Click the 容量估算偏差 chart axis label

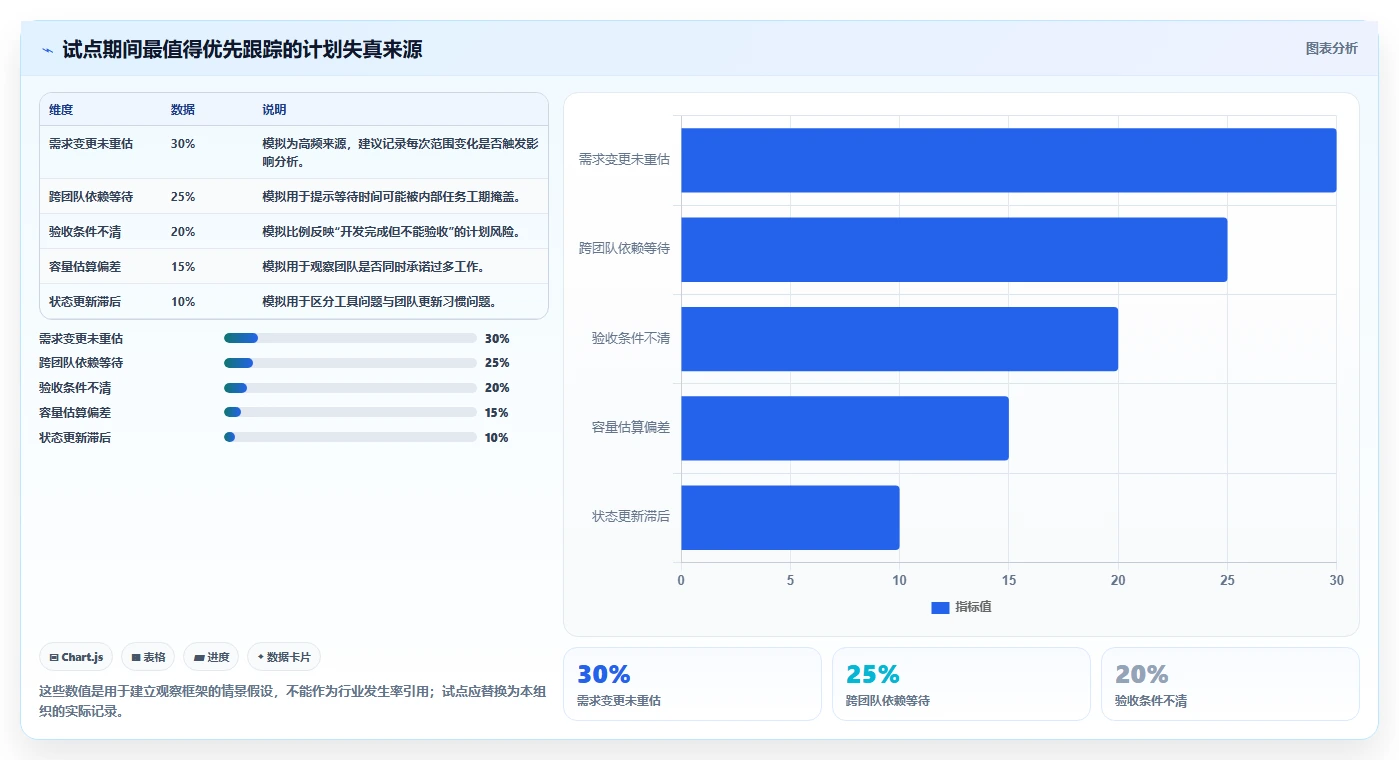click(630, 427)
